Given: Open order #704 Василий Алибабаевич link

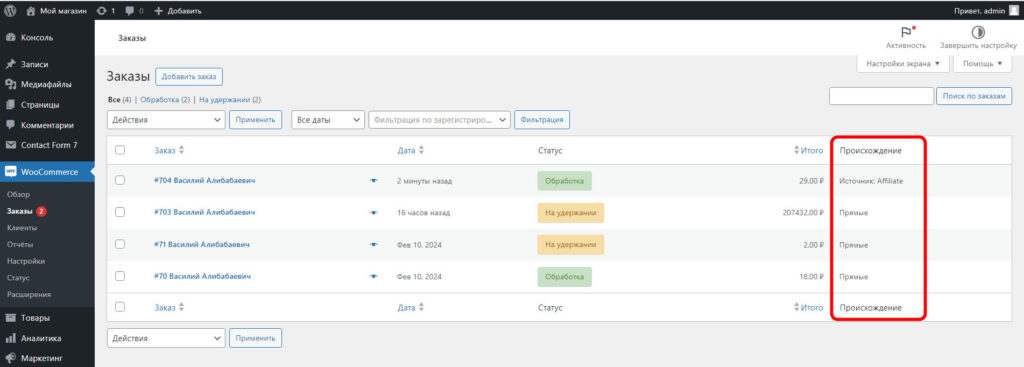Looking at the screenshot, I should pyautogui.click(x=204, y=180).
